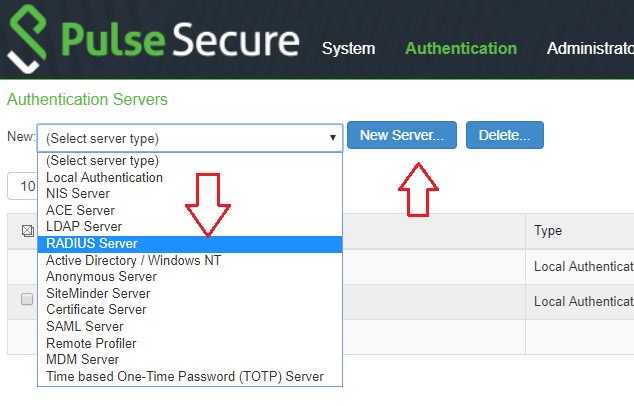Open the Authentication menu

pyautogui.click(x=461, y=48)
